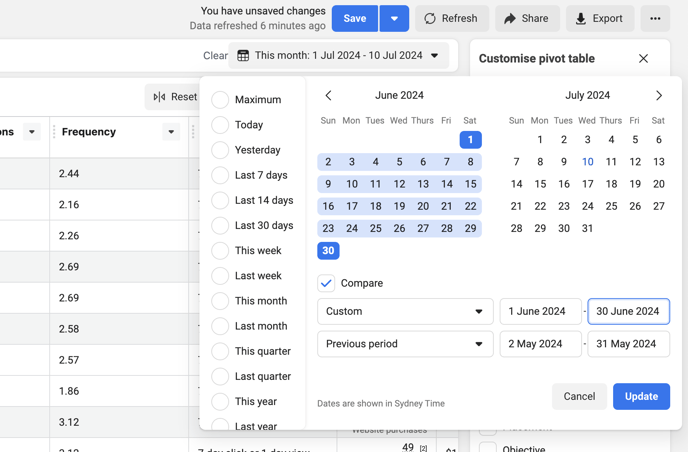The width and height of the screenshot is (688, 452).
Task: Select 1 June 2024 in calendar
Action: click(470, 140)
